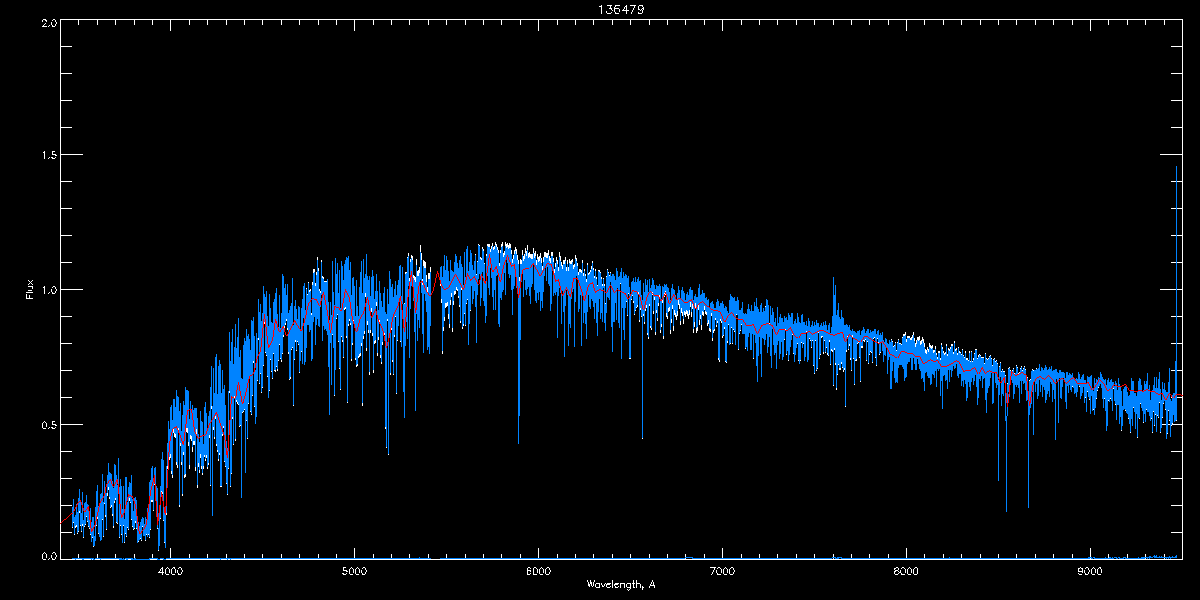Click the 1.5 y-axis tick label
Screen dimensions: 1200x600
[x=47, y=156]
